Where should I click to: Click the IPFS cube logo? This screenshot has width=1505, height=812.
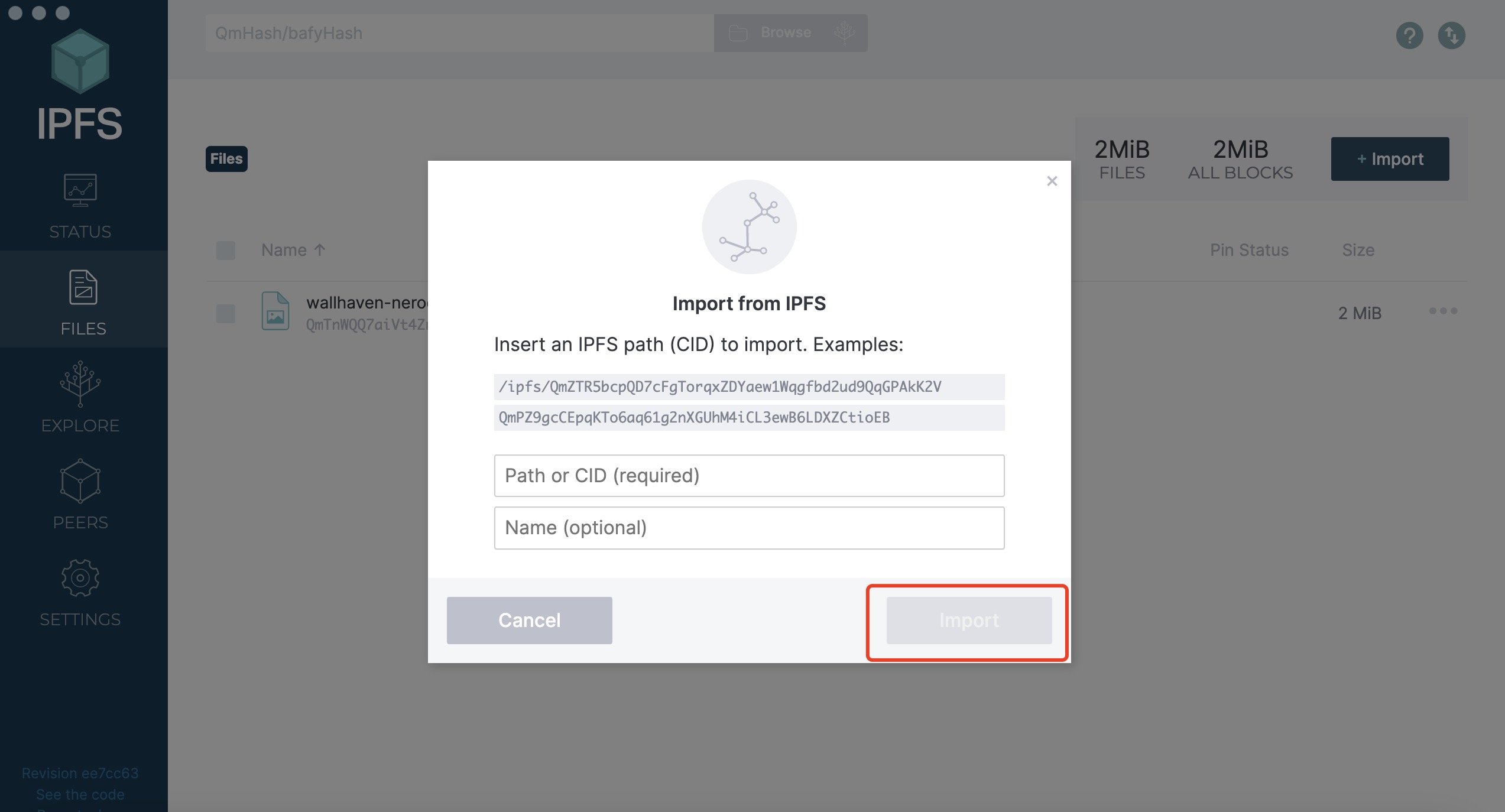[x=80, y=61]
